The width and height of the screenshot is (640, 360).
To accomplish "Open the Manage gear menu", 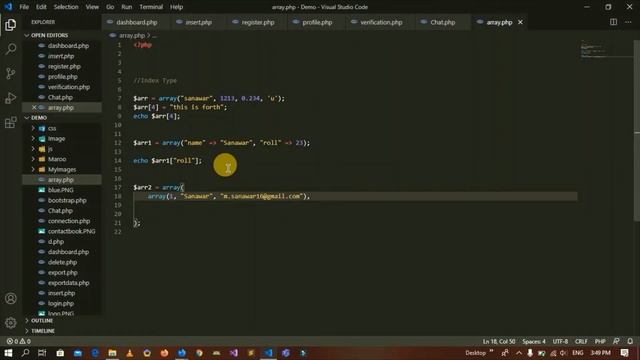I will (x=11, y=322).
